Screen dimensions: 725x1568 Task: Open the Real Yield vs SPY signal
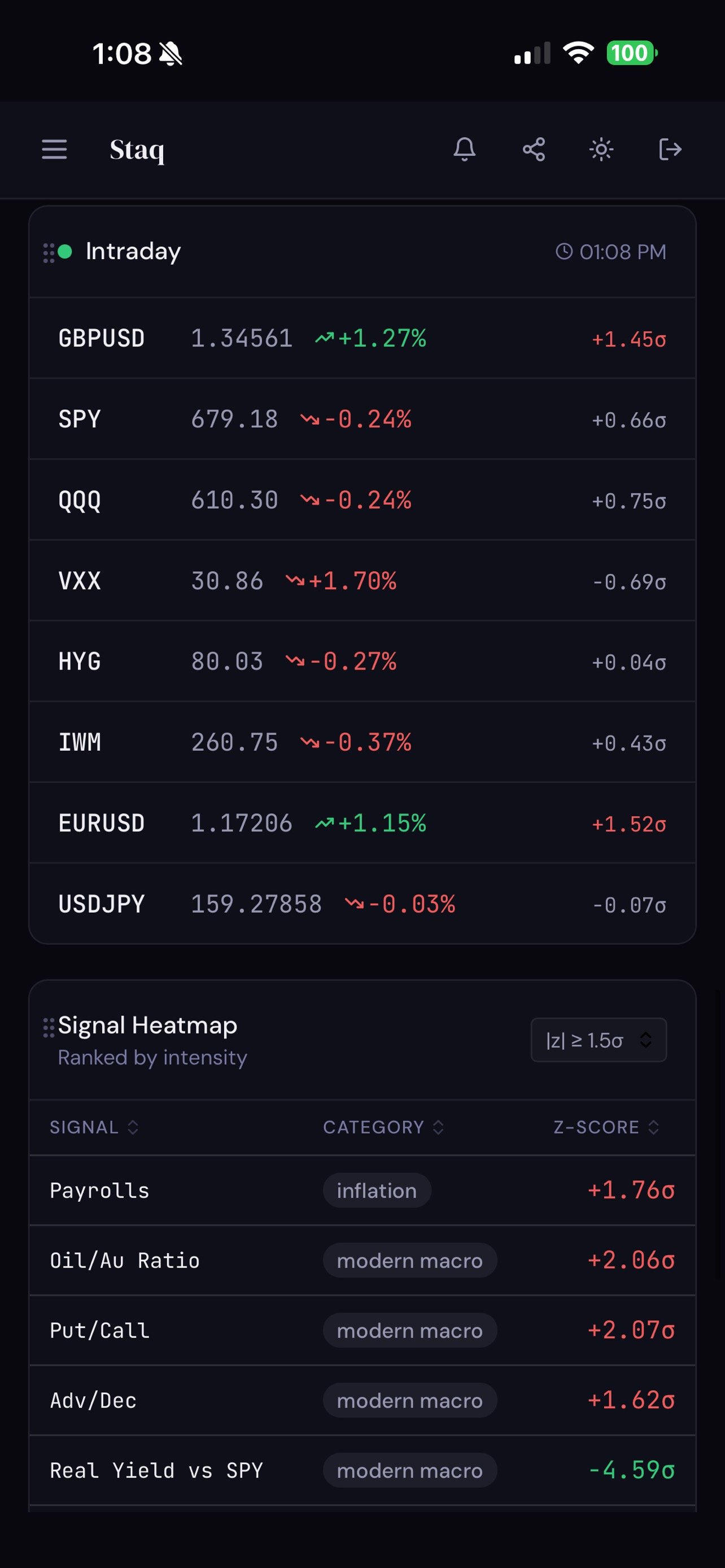[362, 1470]
